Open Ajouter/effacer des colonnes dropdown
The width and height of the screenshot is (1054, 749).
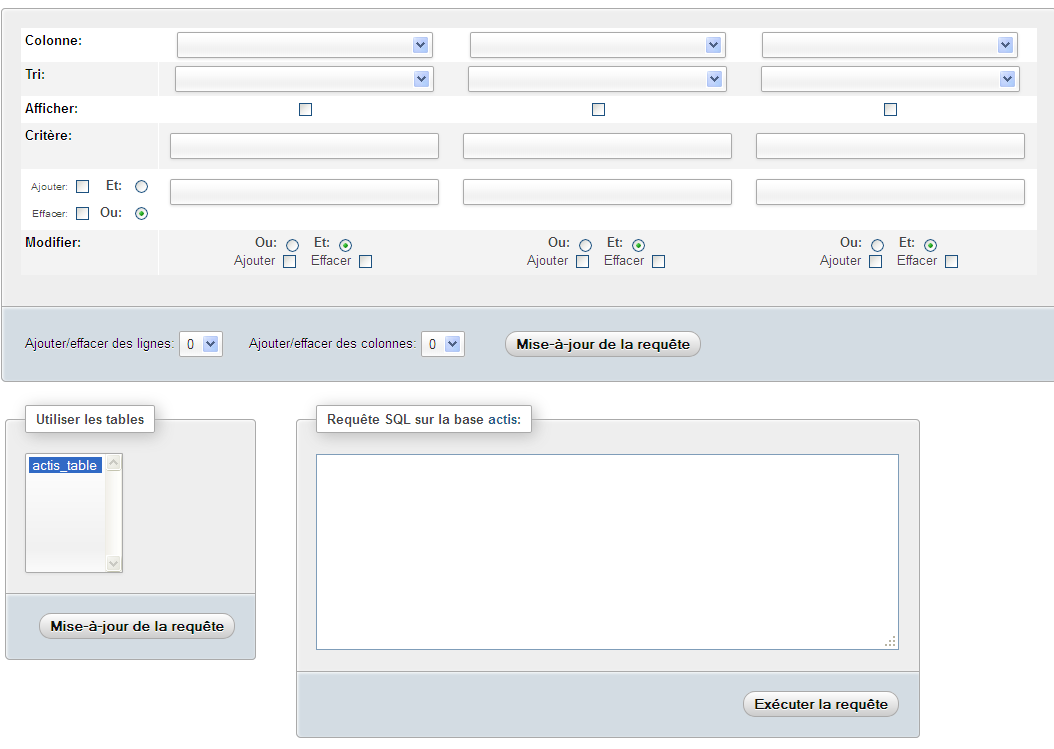(443, 344)
